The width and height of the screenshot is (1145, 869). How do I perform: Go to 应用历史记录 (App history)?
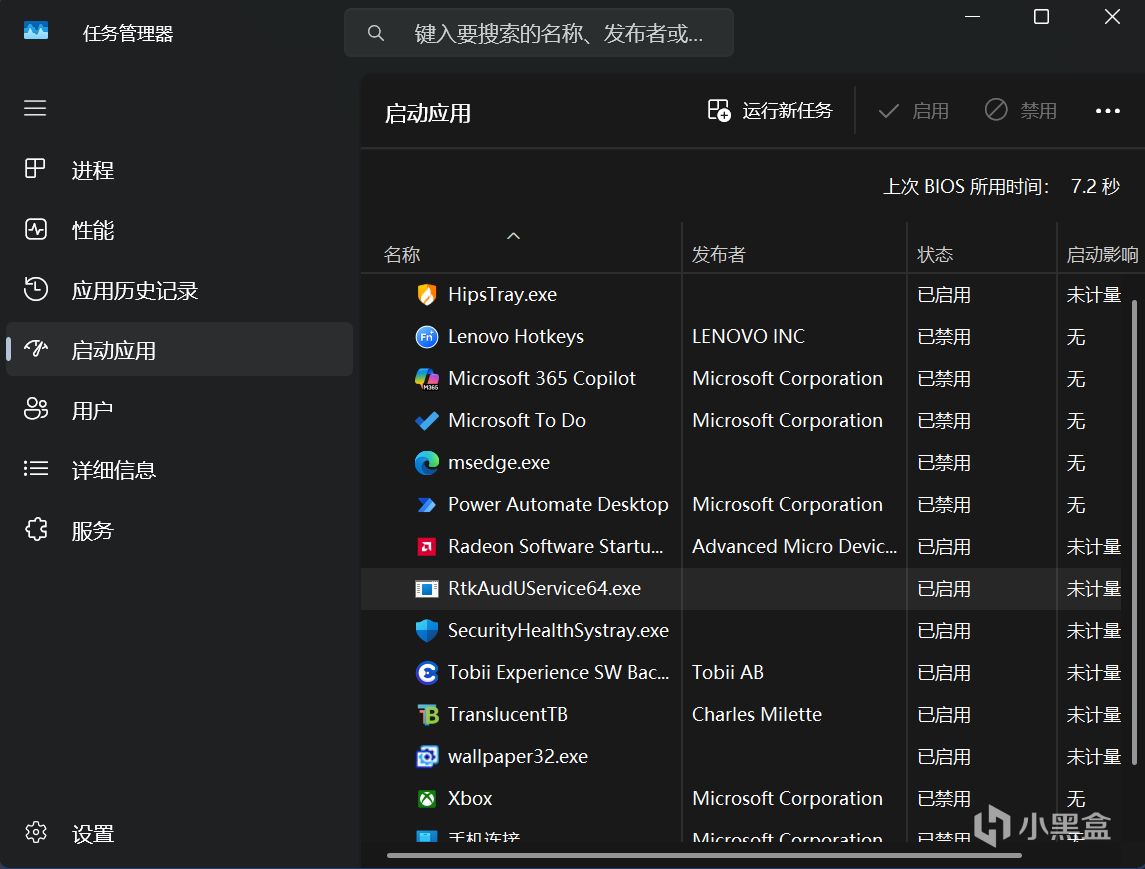(134, 291)
